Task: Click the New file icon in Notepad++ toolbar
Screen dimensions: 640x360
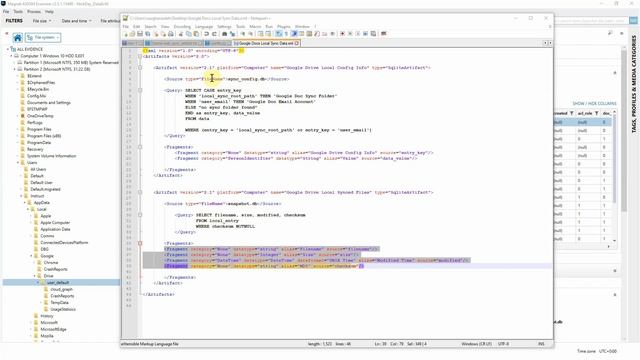Action: [x=126, y=34]
